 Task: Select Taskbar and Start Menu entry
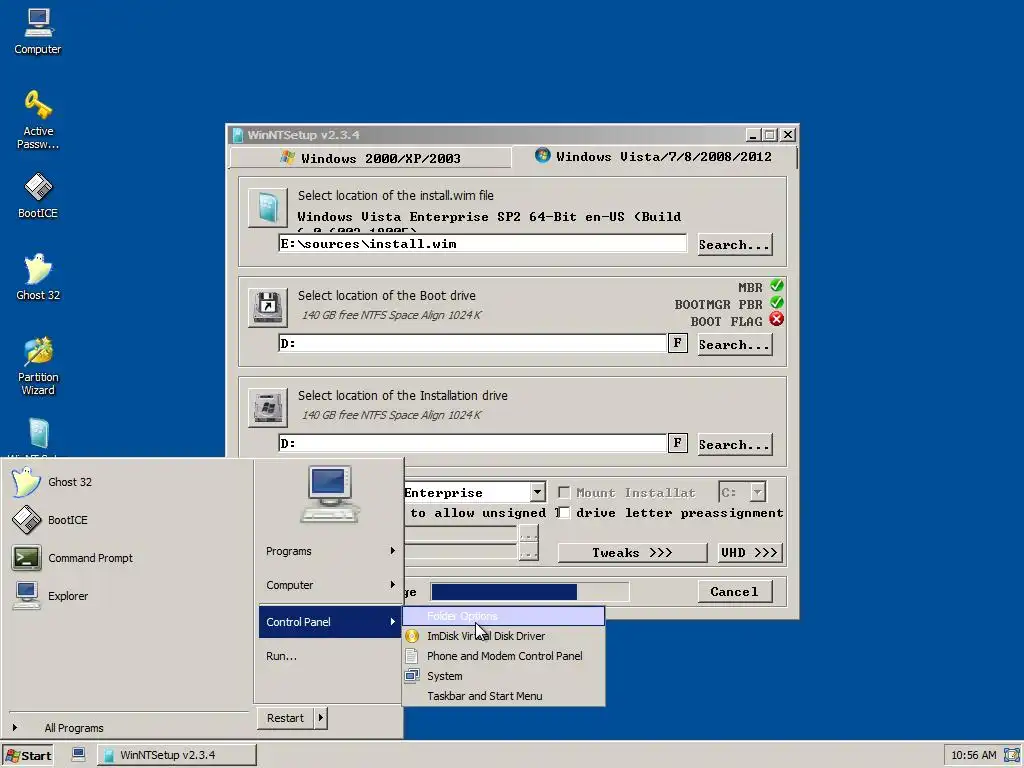pos(504,696)
